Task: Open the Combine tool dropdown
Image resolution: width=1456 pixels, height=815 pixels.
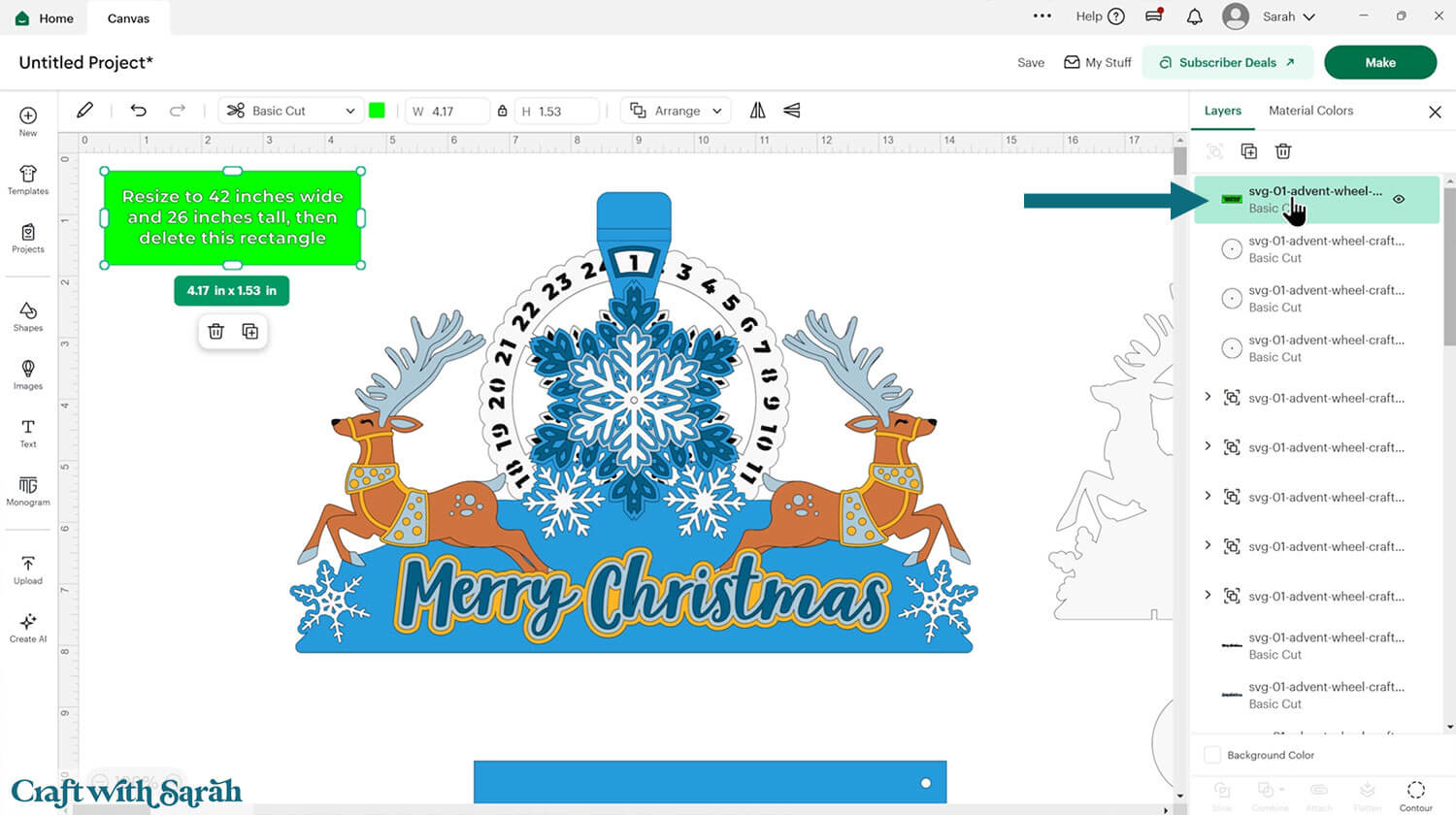Action: tap(1270, 795)
